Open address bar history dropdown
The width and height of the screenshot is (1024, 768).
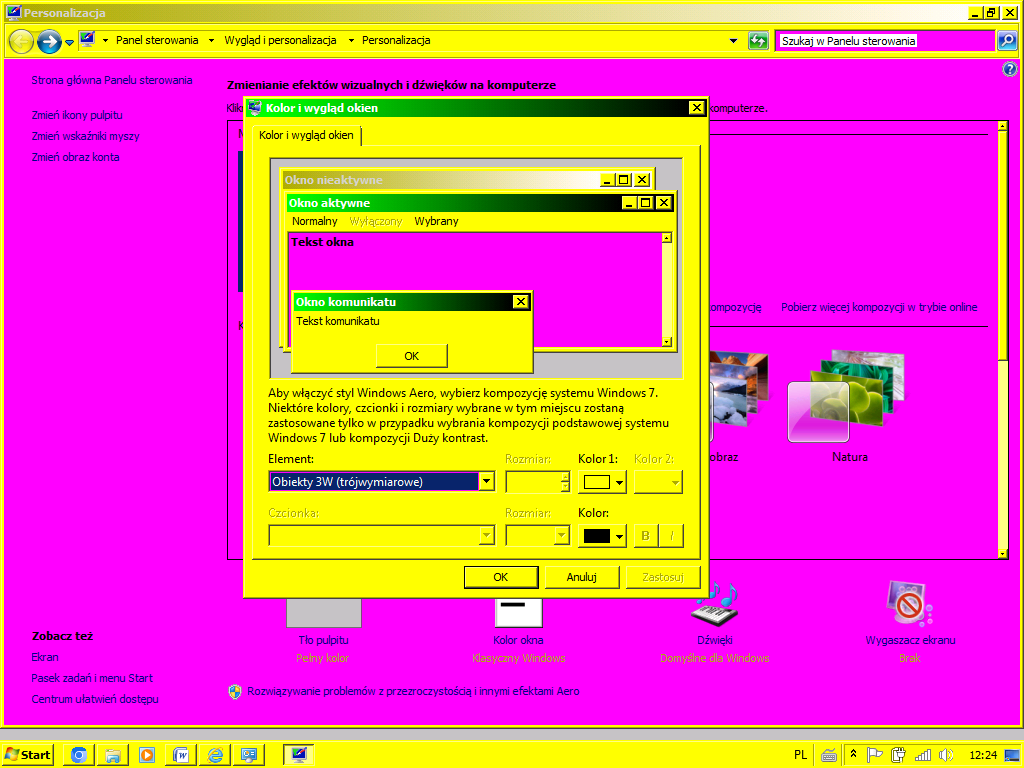point(733,40)
